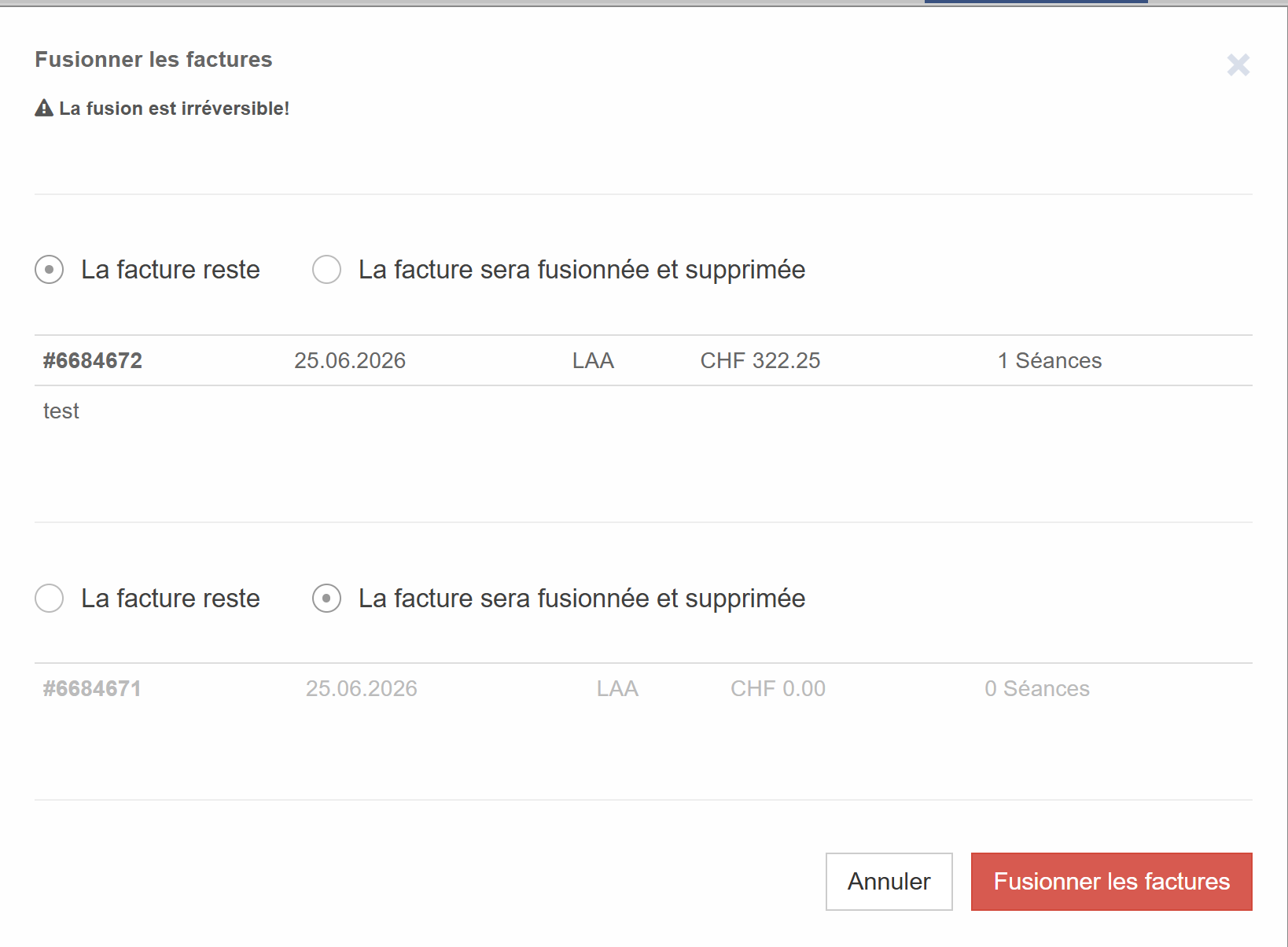Click the date of greyed invoice #6684671
Image resolution: width=1288 pixels, height=947 pixels.
tap(362, 689)
